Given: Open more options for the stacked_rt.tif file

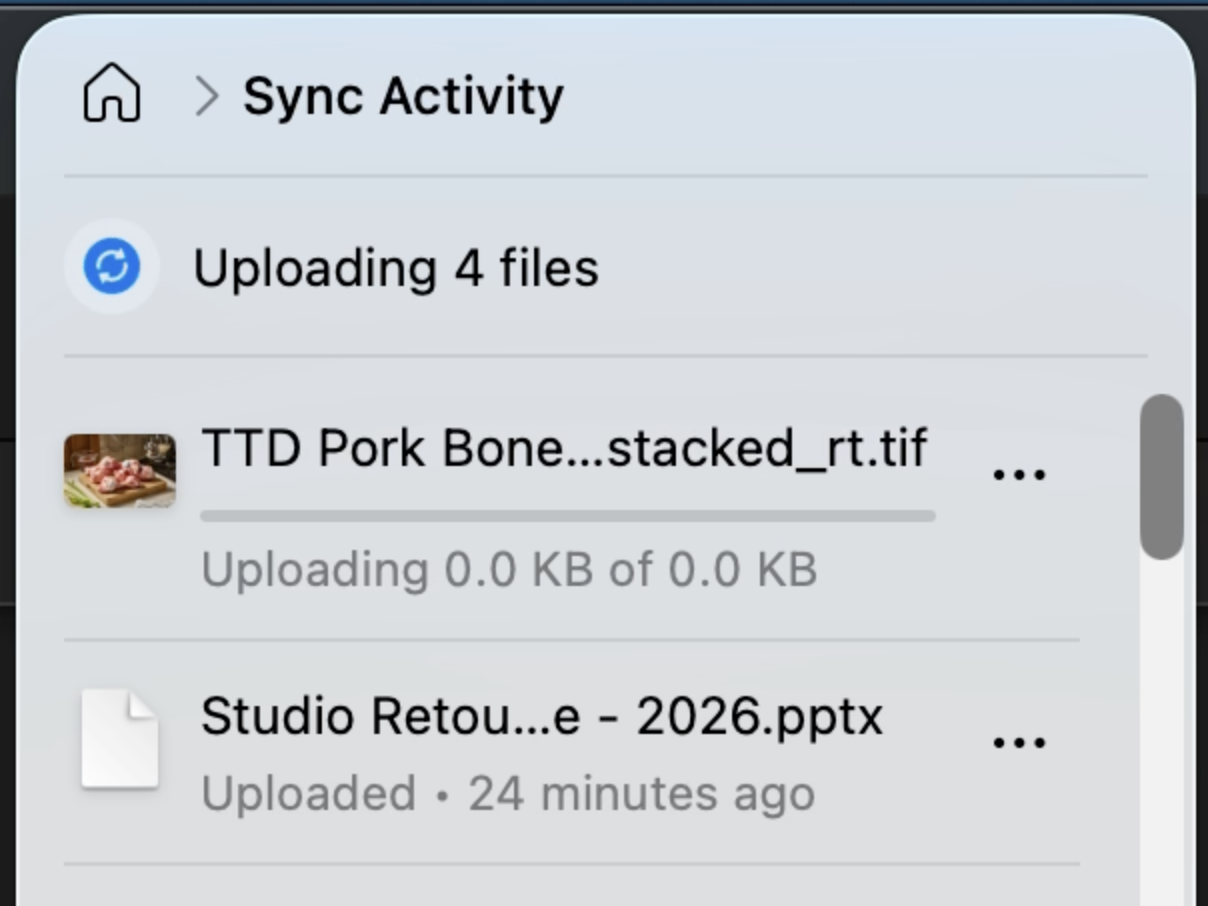Looking at the screenshot, I should pyautogui.click(x=1019, y=474).
